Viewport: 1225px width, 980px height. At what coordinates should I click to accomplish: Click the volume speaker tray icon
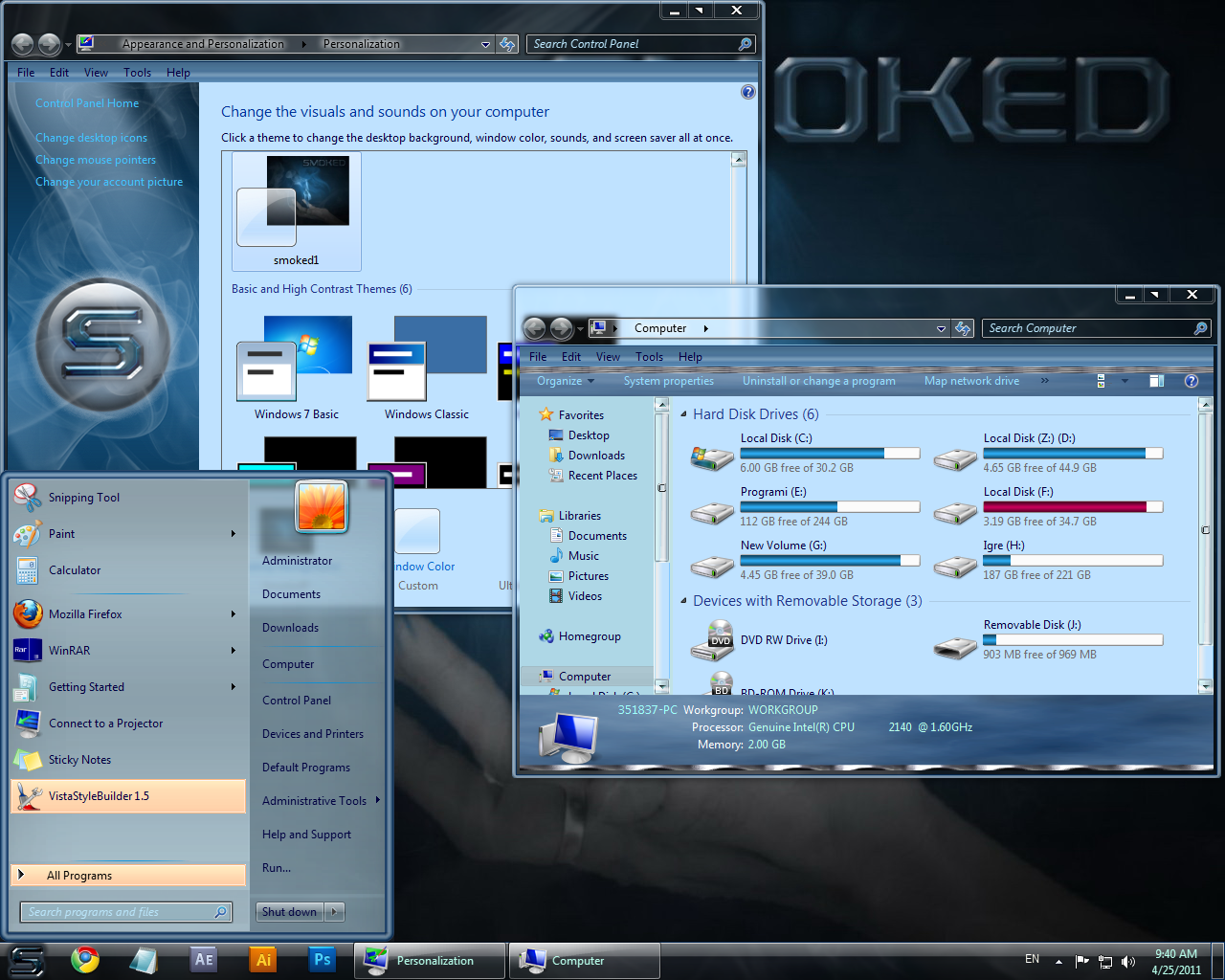click(1128, 962)
